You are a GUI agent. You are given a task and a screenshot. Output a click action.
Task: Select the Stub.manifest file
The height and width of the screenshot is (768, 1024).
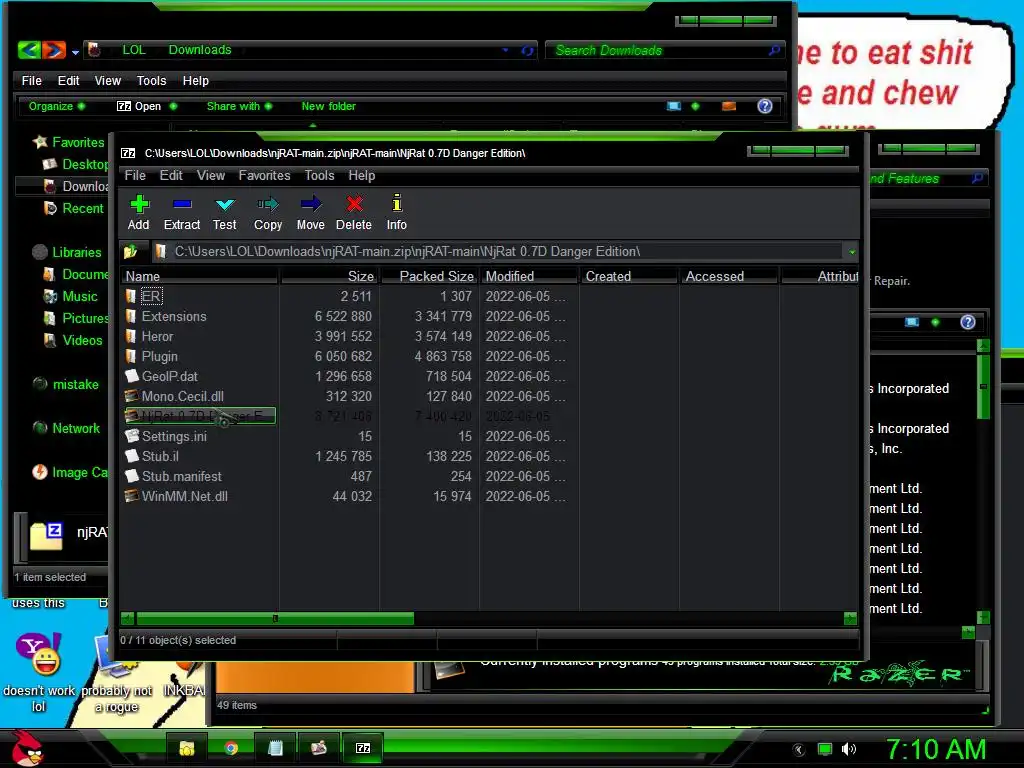pyautogui.click(x=182, y=477)
